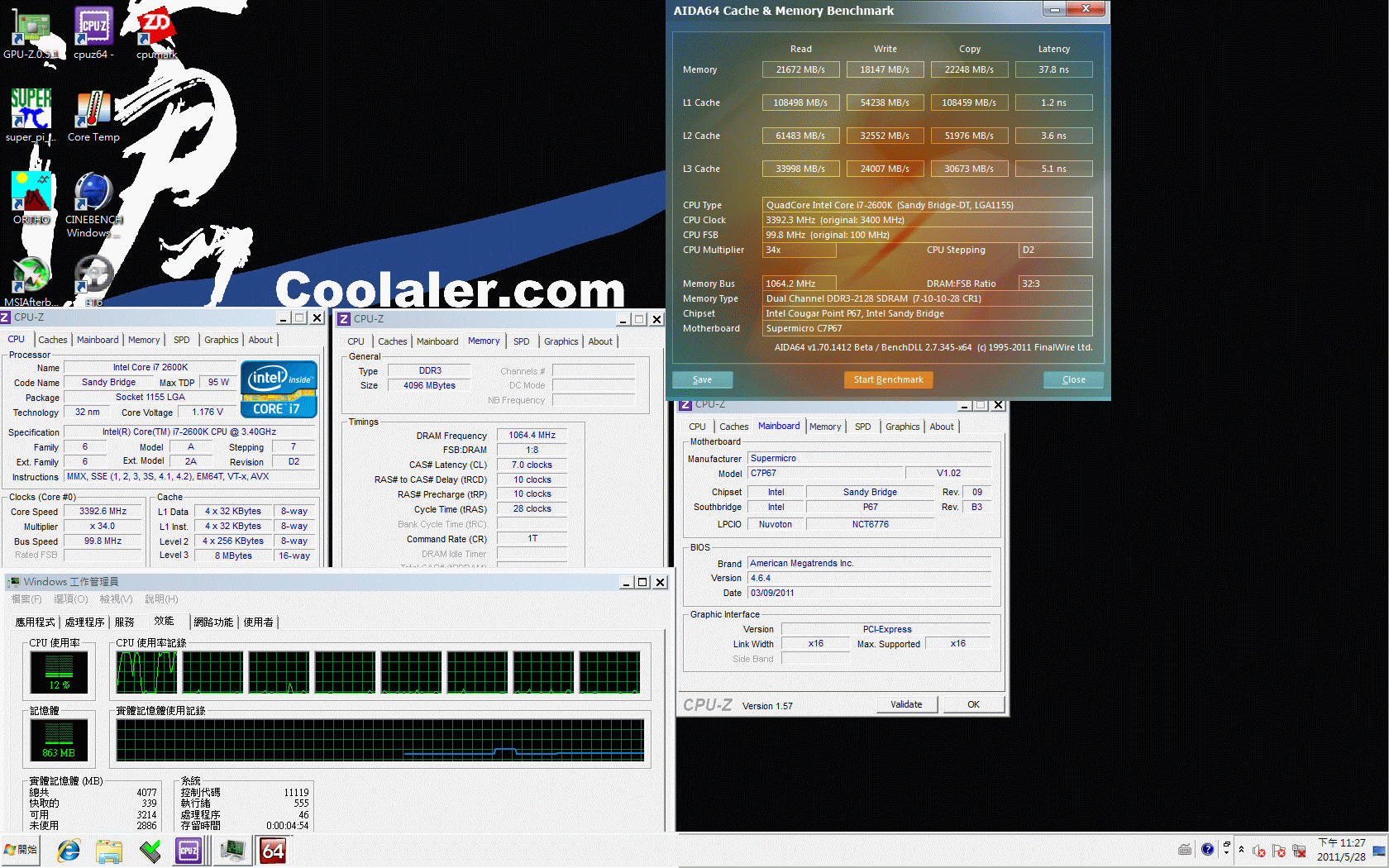The width and height of the screenshot is (1389, 868).
Task: Select 網路功能 tab in Task Manager
Action: point(213,622)
